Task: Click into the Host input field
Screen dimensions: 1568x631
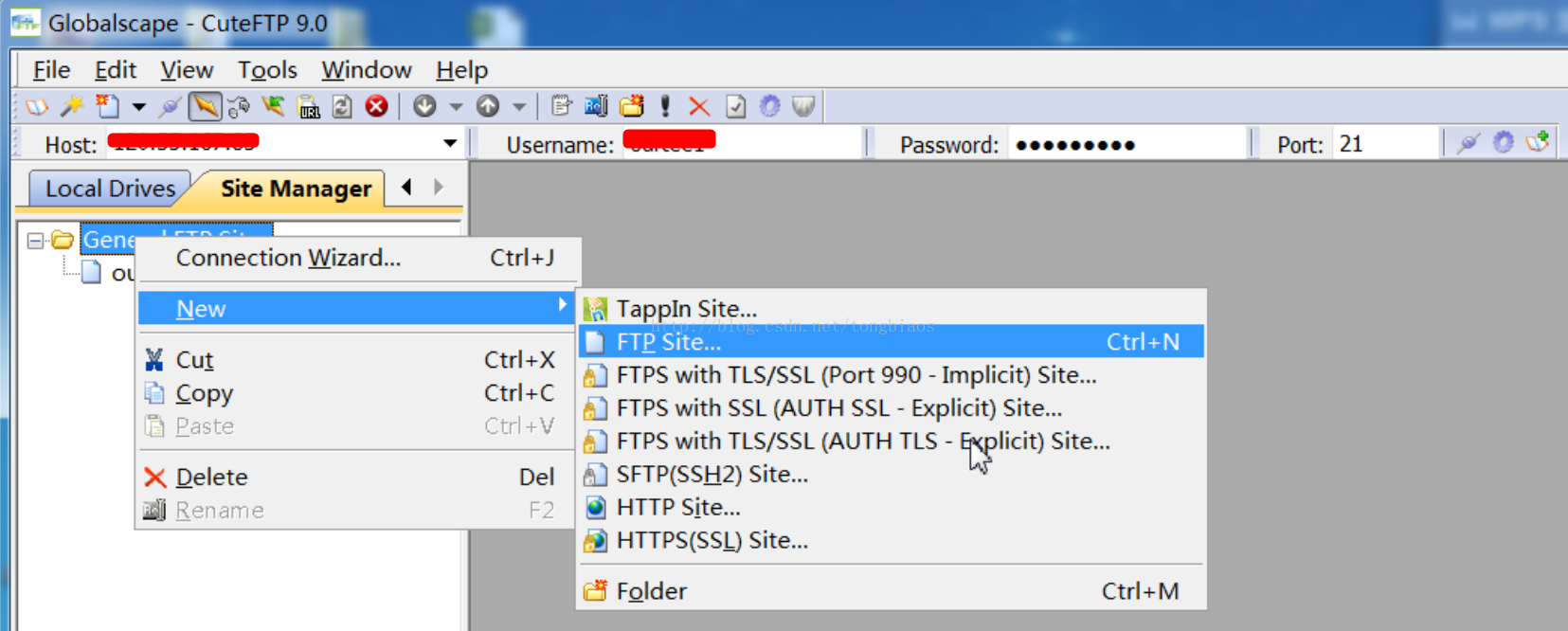Action: point(272,144)
